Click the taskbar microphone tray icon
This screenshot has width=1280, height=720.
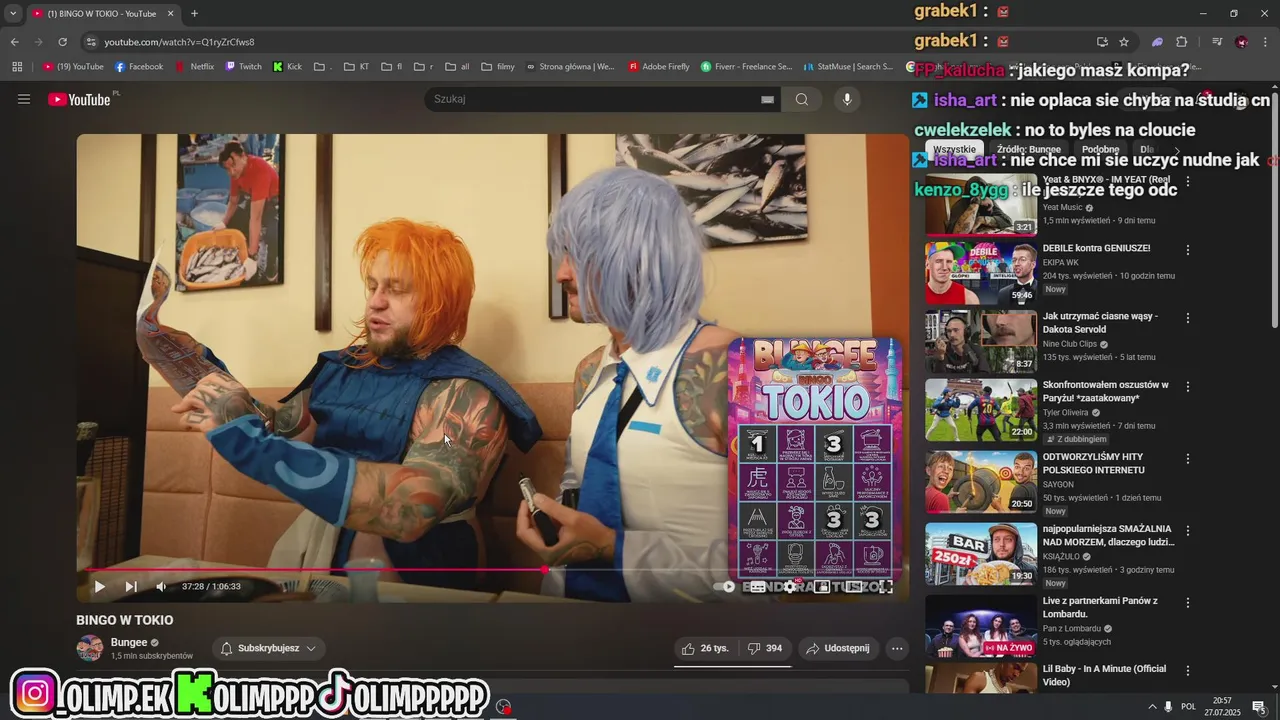point(1168,707)
